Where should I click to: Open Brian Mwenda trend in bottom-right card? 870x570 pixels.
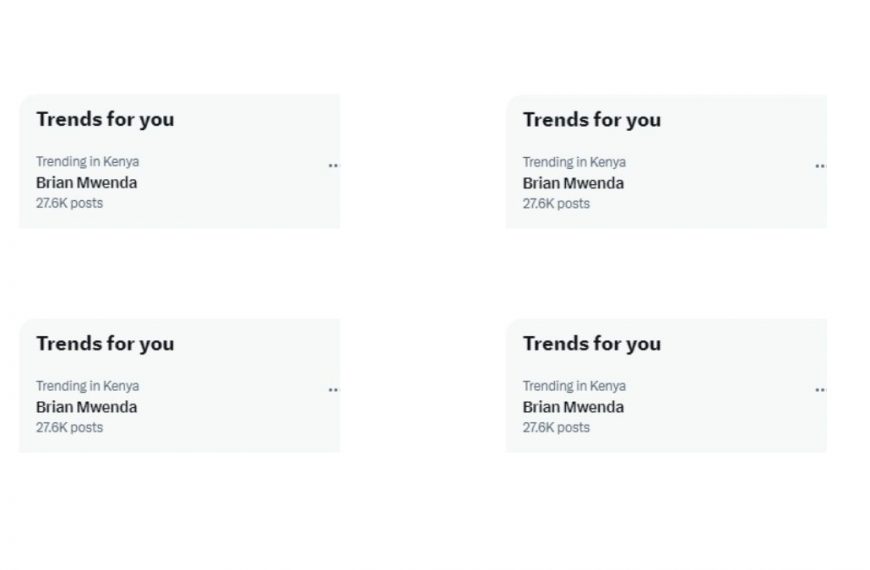(573, 407)
